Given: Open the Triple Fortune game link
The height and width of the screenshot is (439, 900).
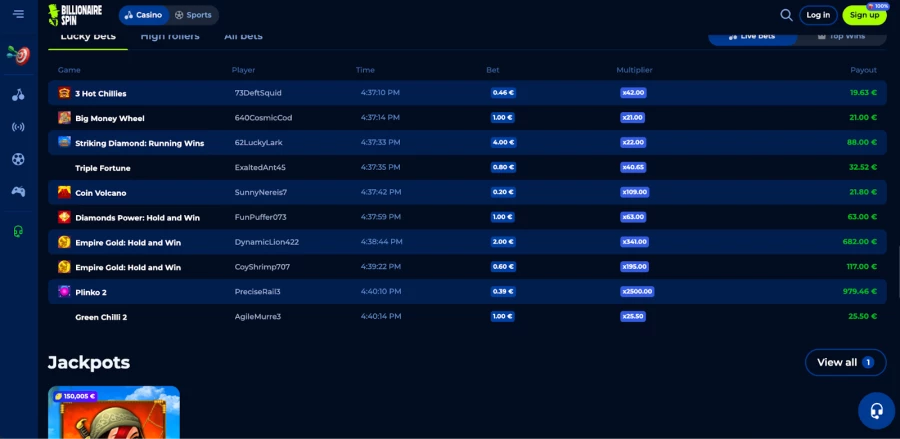Looking at the screenshot, I should click(103, 168).
